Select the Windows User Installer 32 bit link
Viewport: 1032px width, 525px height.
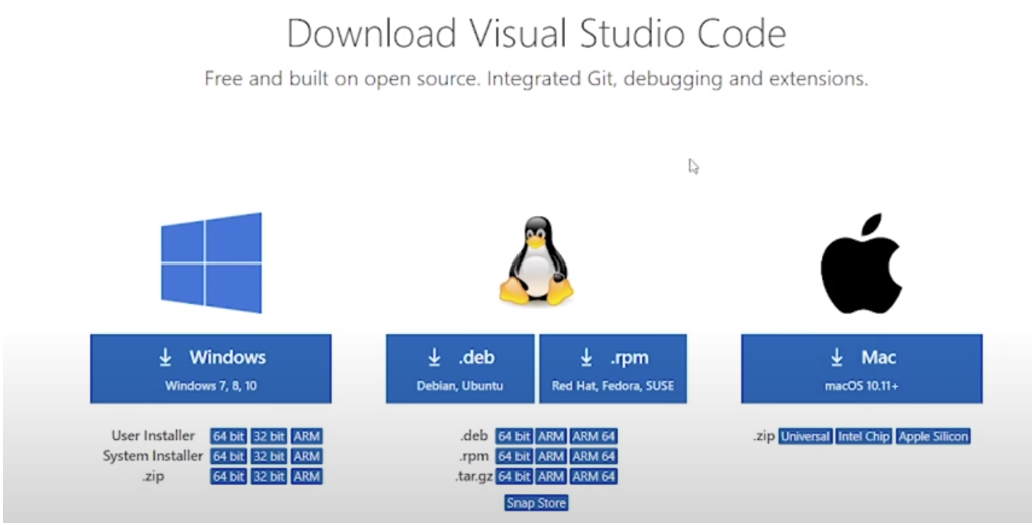pos(269,436)
